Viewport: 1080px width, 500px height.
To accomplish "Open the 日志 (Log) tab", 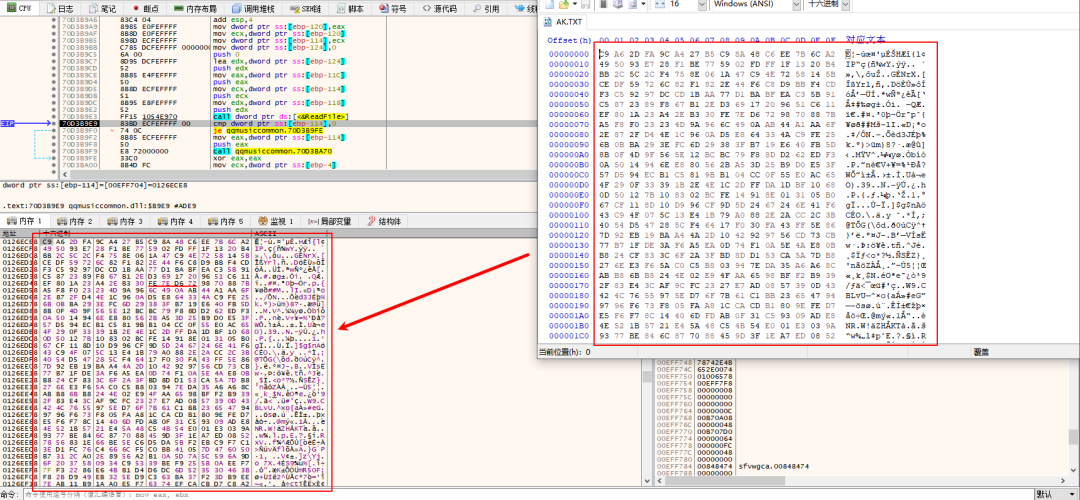I will pos(59,9).
